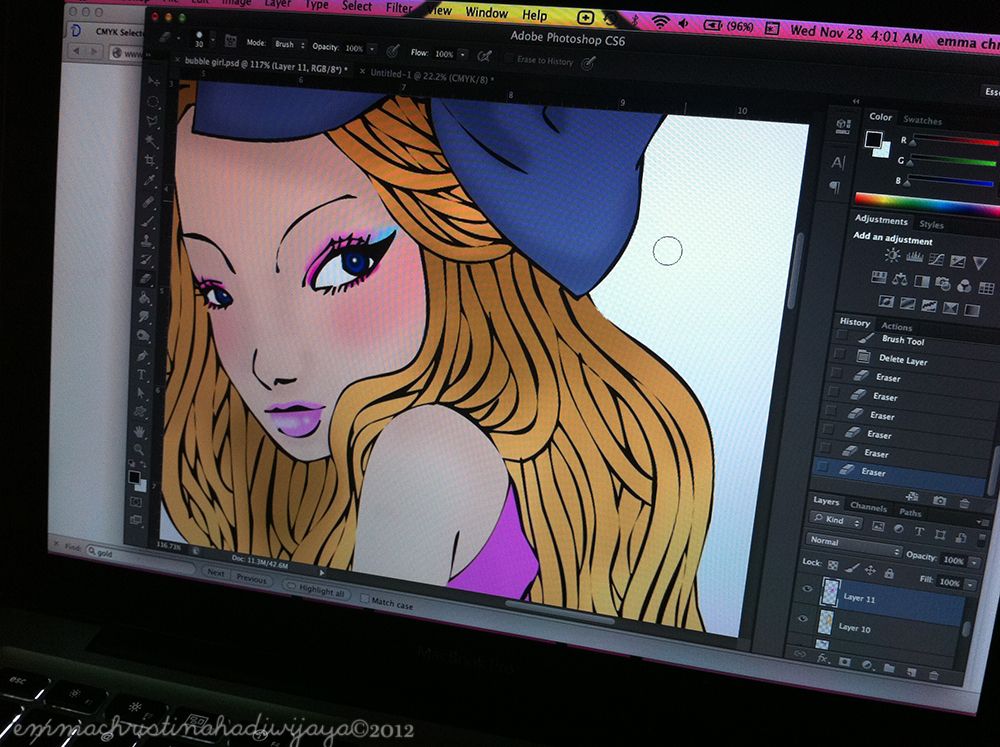Click the foreground color swatch in Color panel
This screenshot has width=1000, height=747.
click(873, 139)
